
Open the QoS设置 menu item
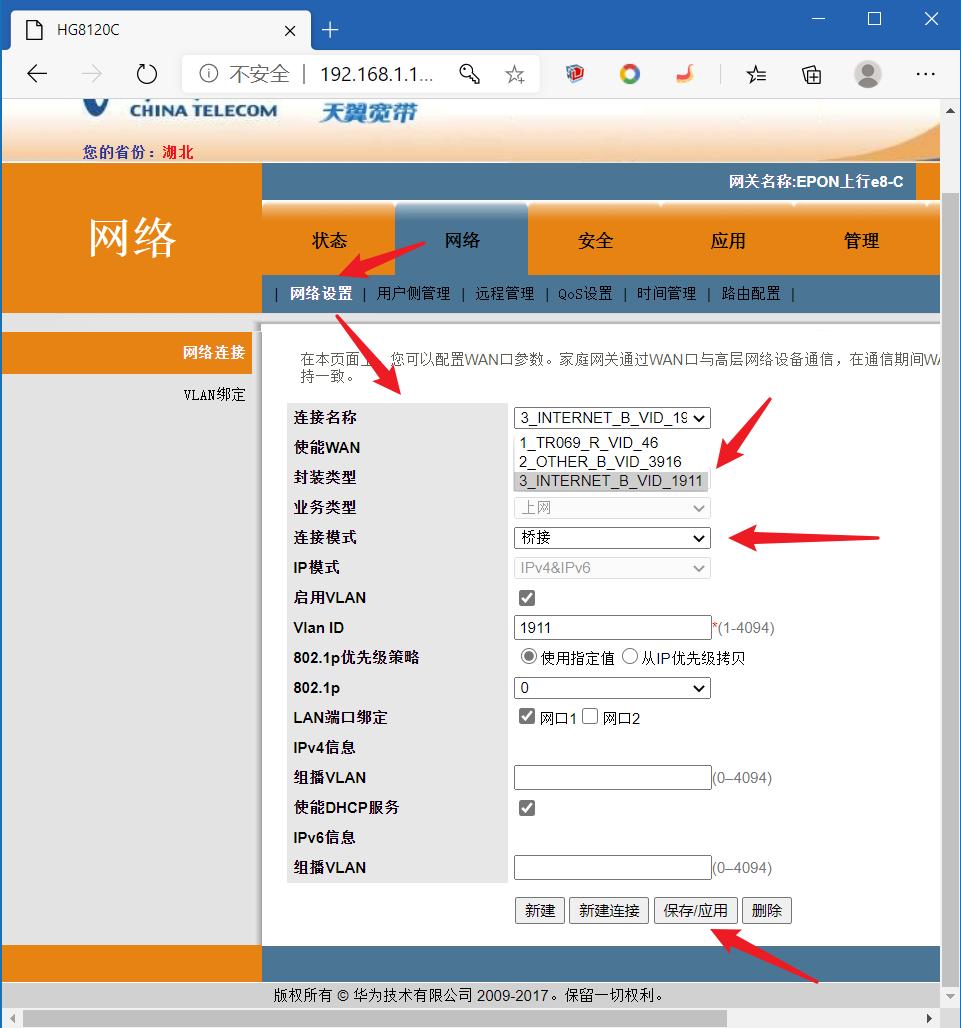click(585, 294)
